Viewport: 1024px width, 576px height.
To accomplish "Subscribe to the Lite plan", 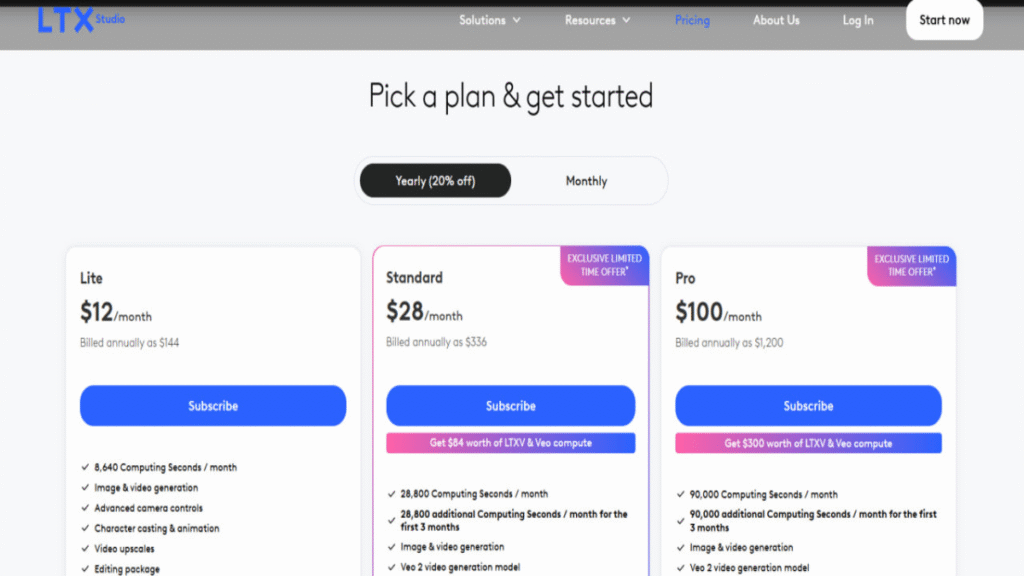I will tap(213, 406).
